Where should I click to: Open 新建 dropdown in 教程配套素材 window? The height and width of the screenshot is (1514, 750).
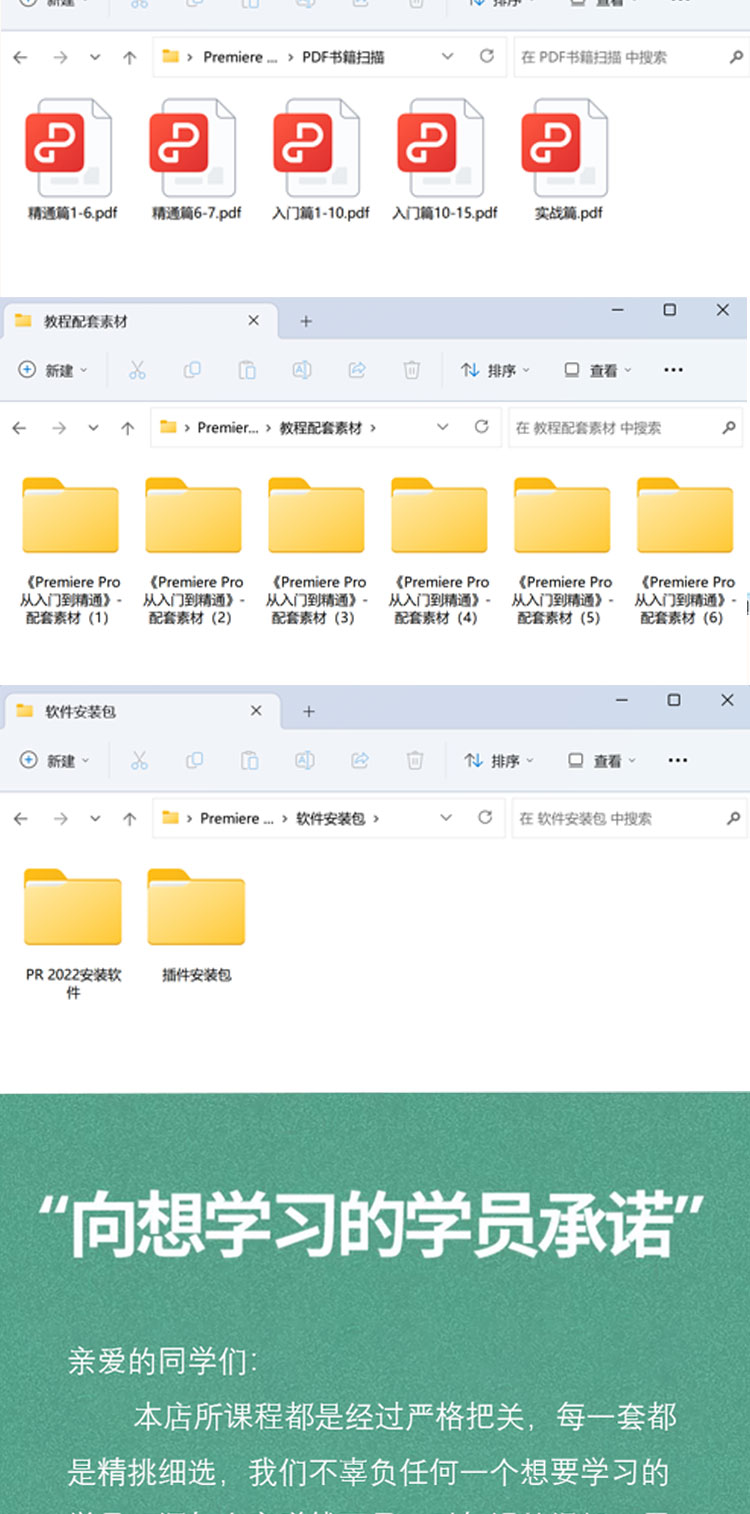[53, 370]
